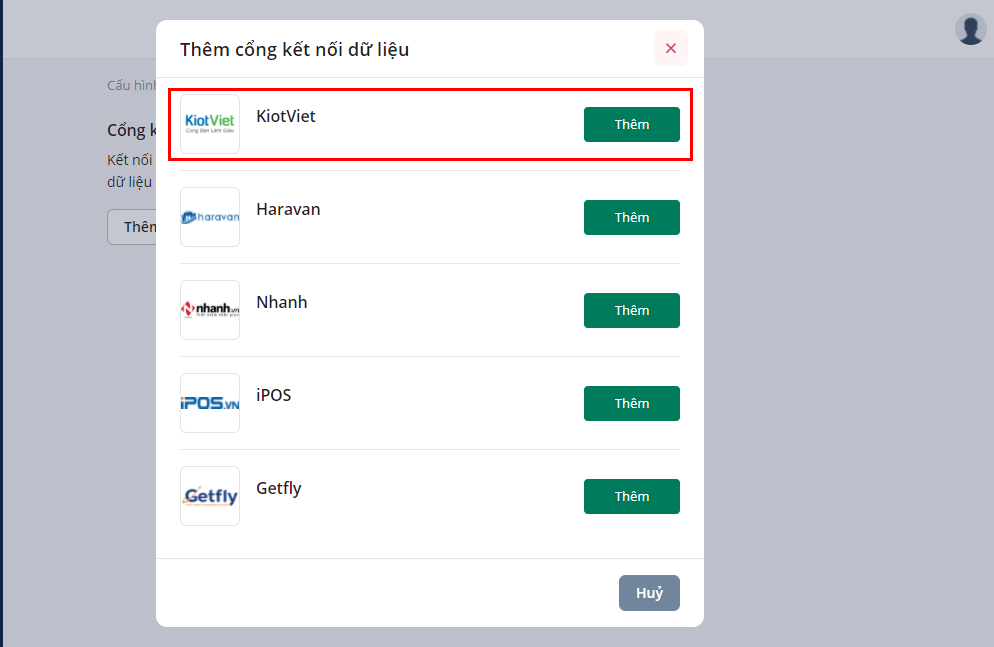
Task: Add the Getfly connection with Thêm
Action: 631,496
